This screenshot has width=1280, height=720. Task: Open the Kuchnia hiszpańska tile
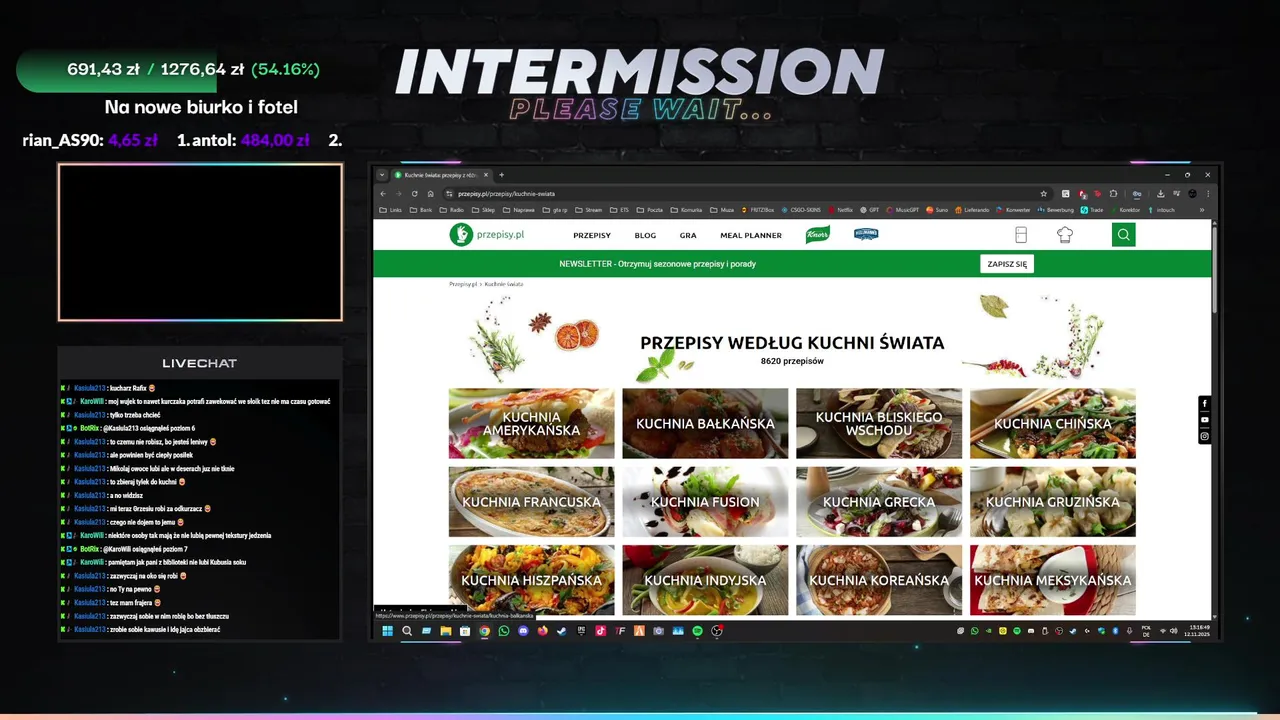tap(532, 580)
